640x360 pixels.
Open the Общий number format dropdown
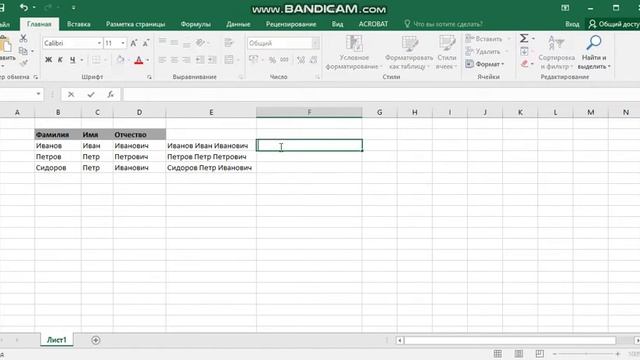[316, 43]
